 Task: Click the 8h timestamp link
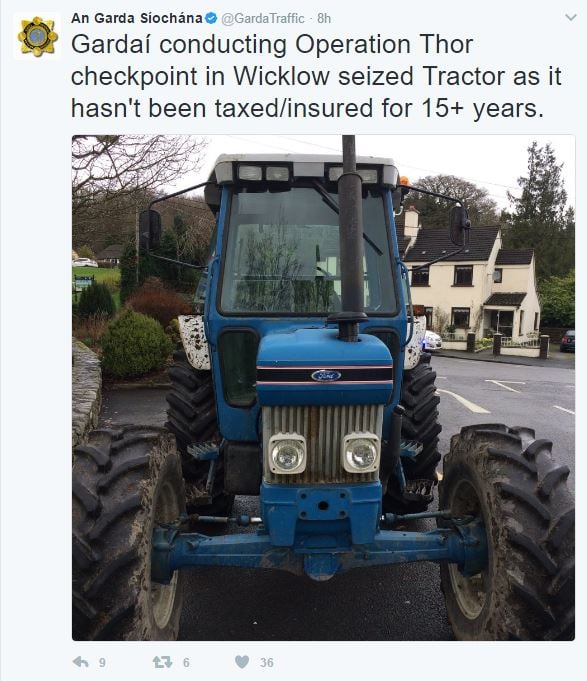coord(324,18)
